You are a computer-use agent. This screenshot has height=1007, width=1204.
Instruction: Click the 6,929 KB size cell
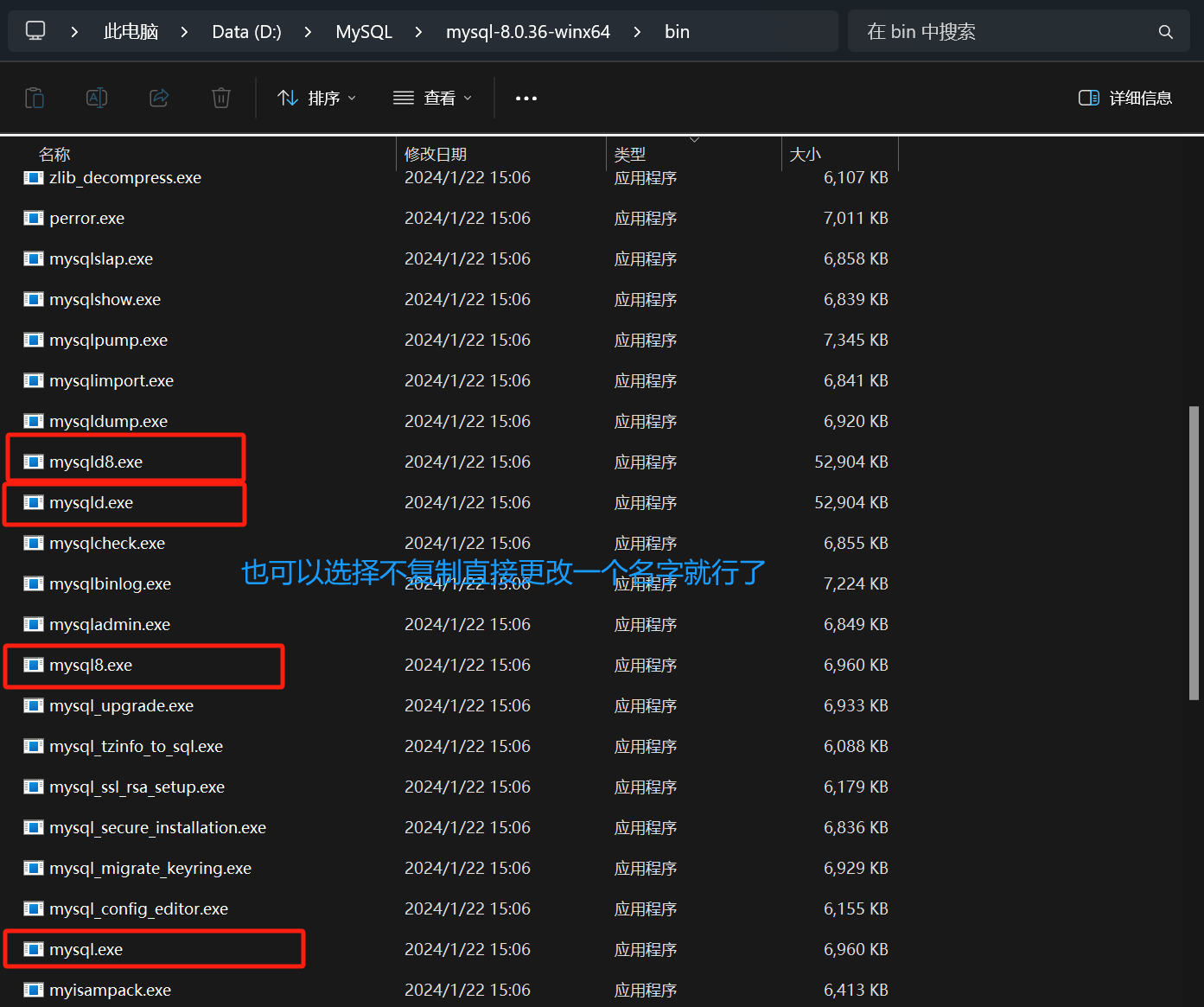[x=856, y=869]
